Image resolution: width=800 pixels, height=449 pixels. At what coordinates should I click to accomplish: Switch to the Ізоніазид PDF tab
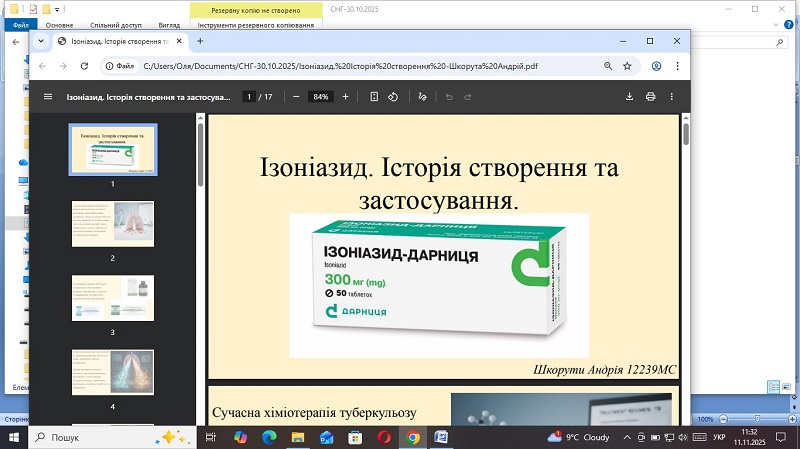click(117, 41)
